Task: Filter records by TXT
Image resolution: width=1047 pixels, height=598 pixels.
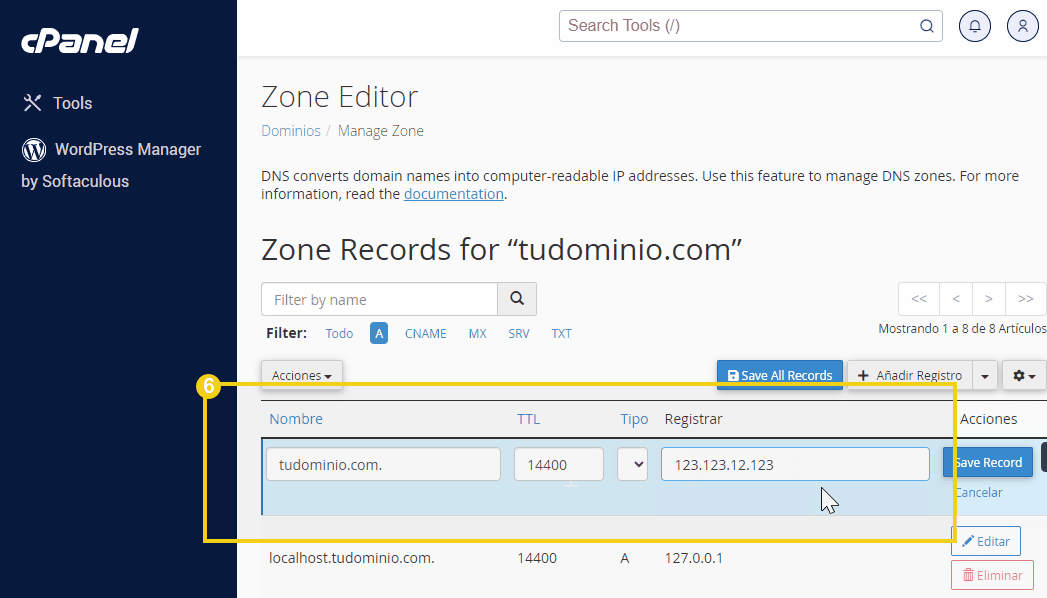Action: (562, 334)
